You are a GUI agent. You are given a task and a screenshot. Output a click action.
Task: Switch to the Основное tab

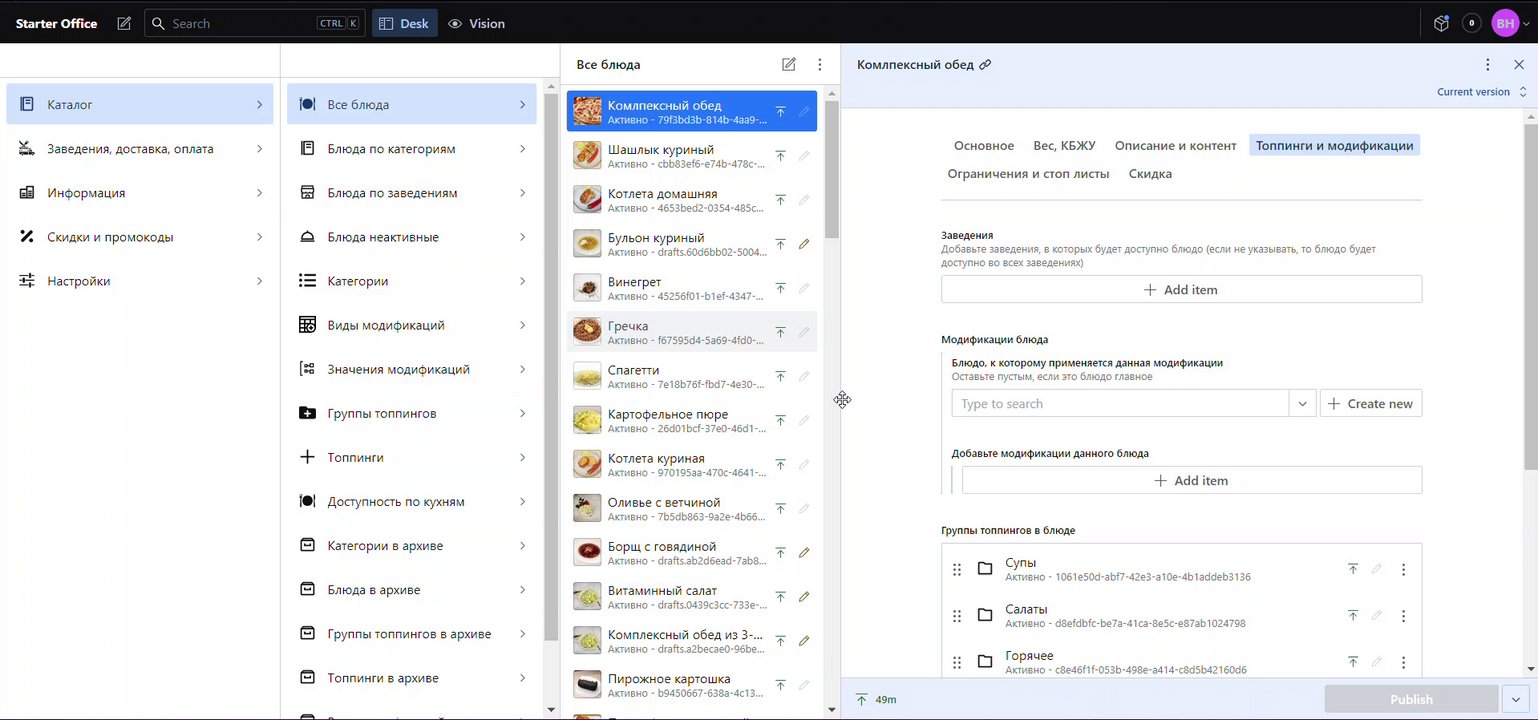pyautogui.click(x=984, y=146)
